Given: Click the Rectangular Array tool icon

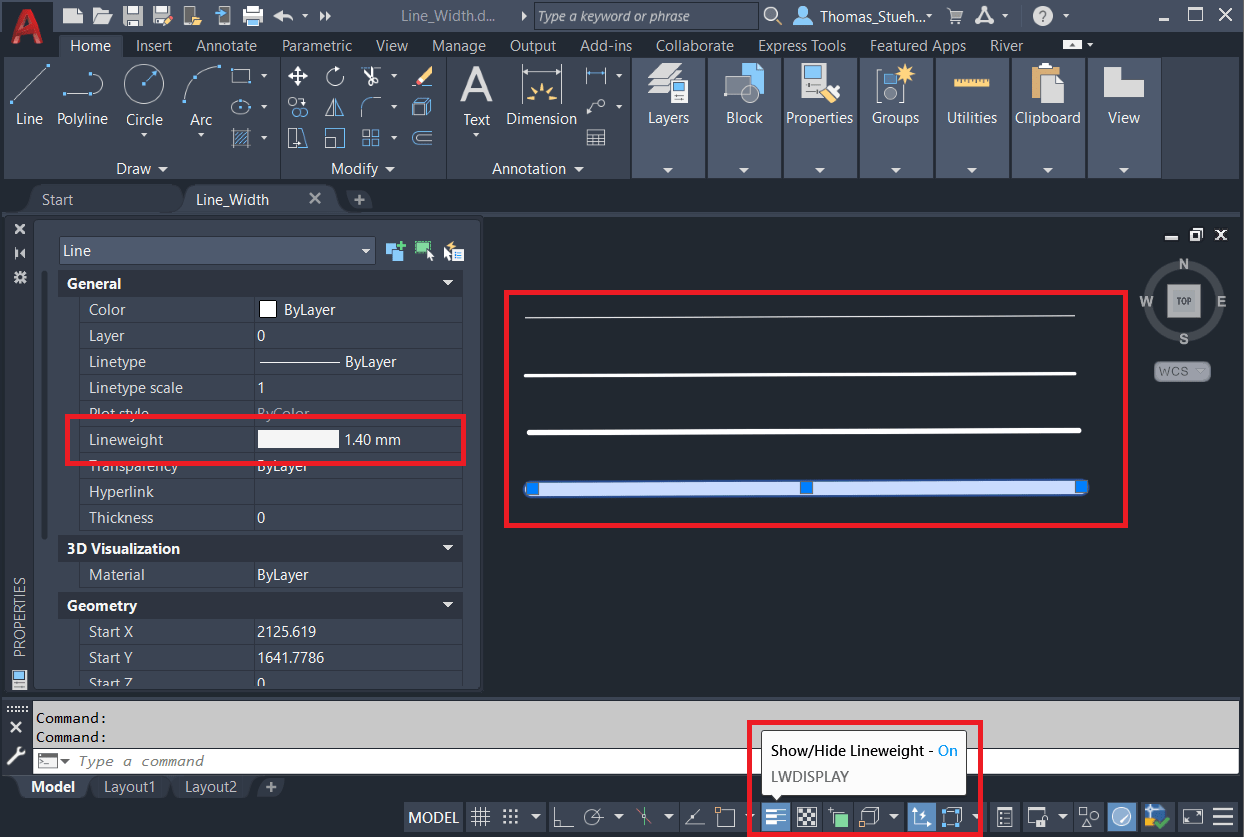Looking at the screenshot, I should (x=371, y=137).
